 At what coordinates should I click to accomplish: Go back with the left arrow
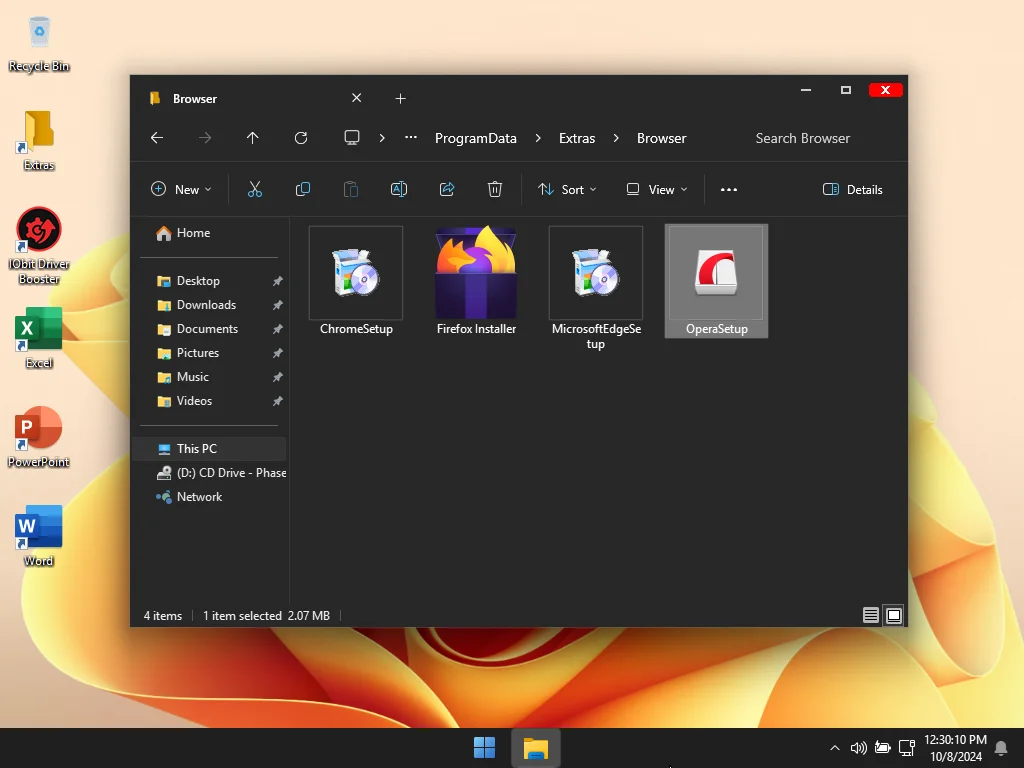(x=157, y=138)
